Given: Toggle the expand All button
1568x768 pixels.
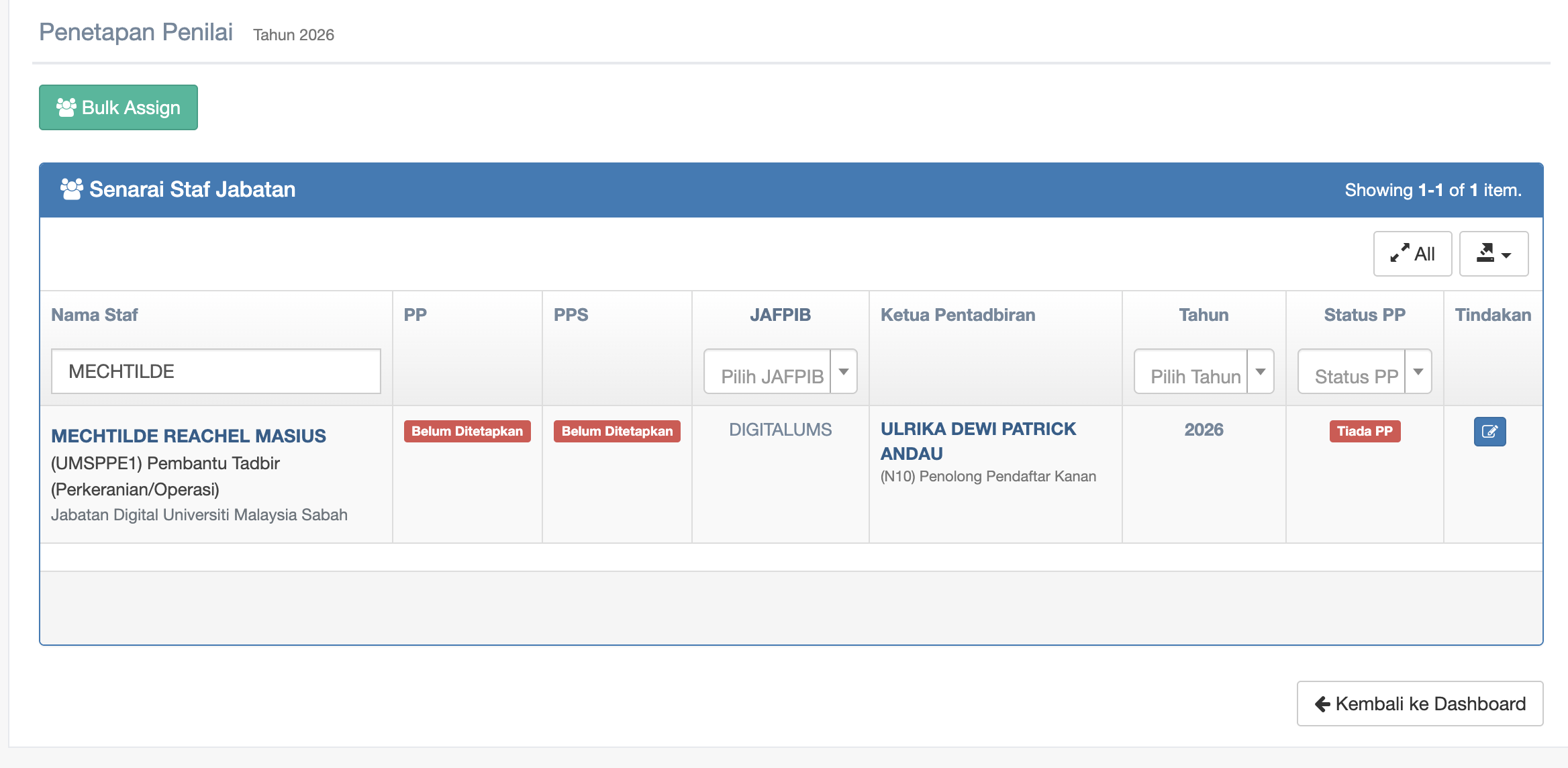Looking at the screenshot, I should coord(1412,254).
